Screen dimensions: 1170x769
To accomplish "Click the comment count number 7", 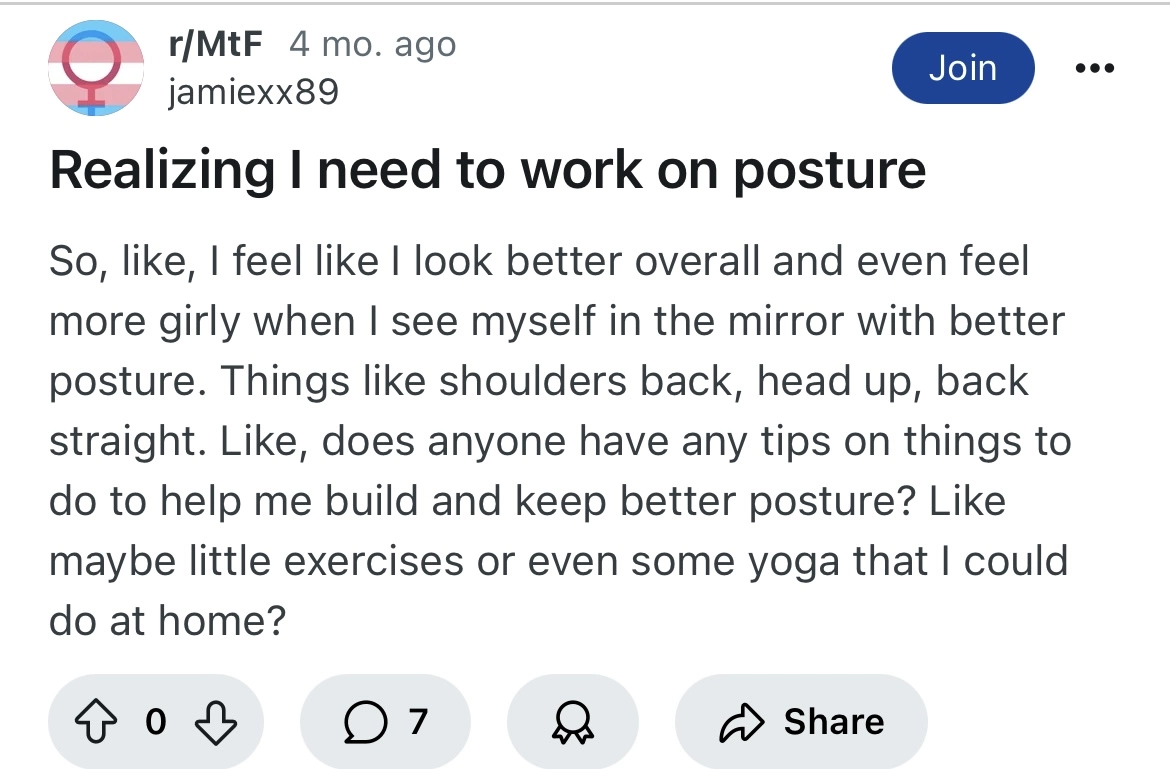I will (418, 721).
